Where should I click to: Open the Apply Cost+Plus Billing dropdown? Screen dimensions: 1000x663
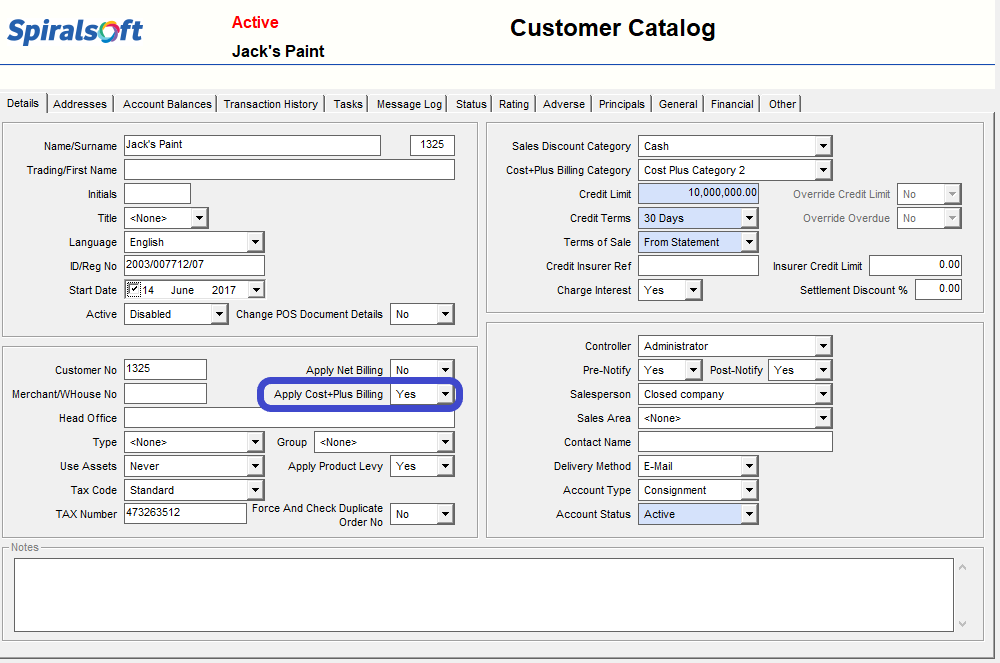(445, 394)
